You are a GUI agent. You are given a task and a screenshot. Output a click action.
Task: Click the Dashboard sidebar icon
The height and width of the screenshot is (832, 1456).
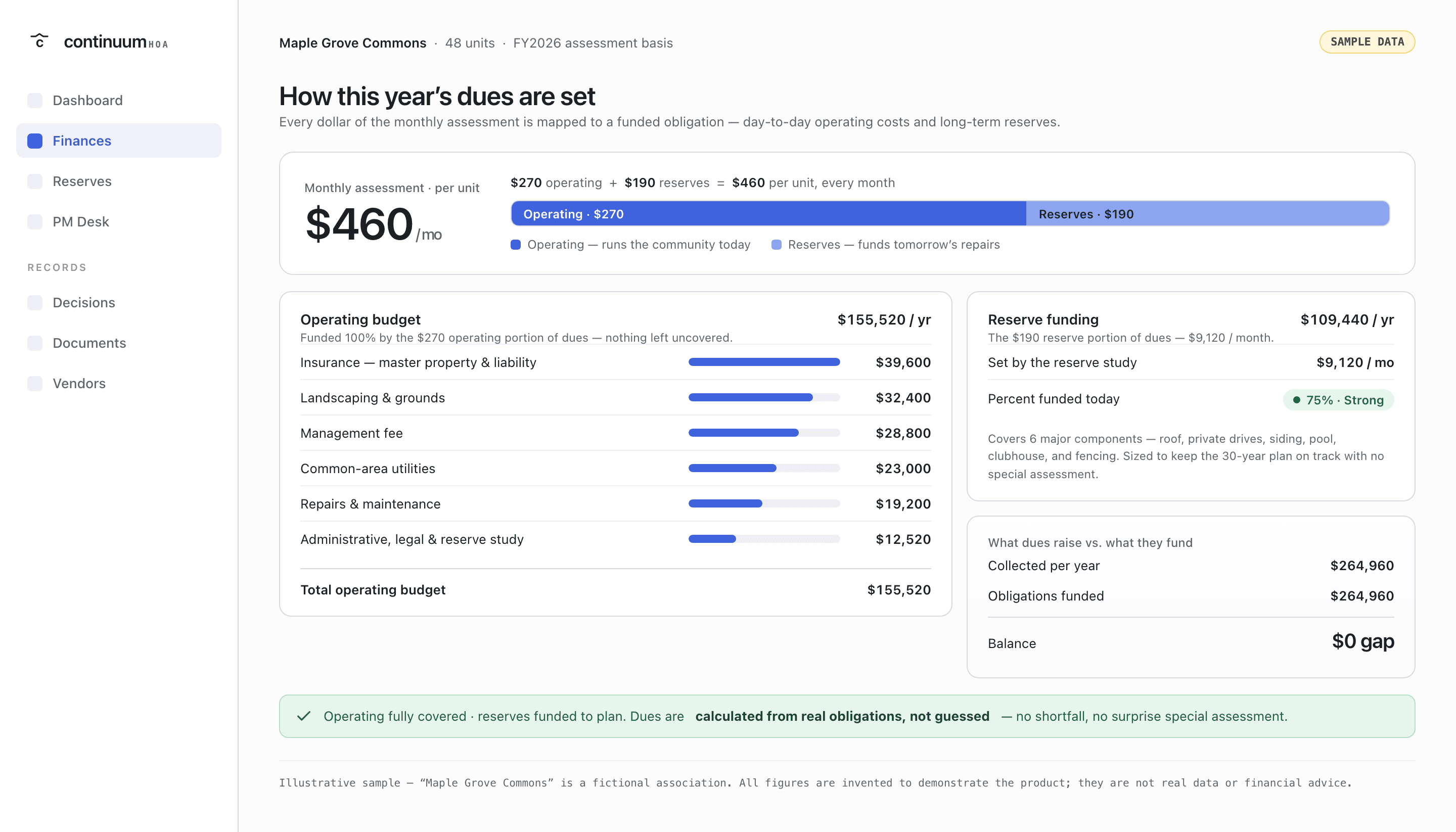pyautogui.click(x=35, y=101)
